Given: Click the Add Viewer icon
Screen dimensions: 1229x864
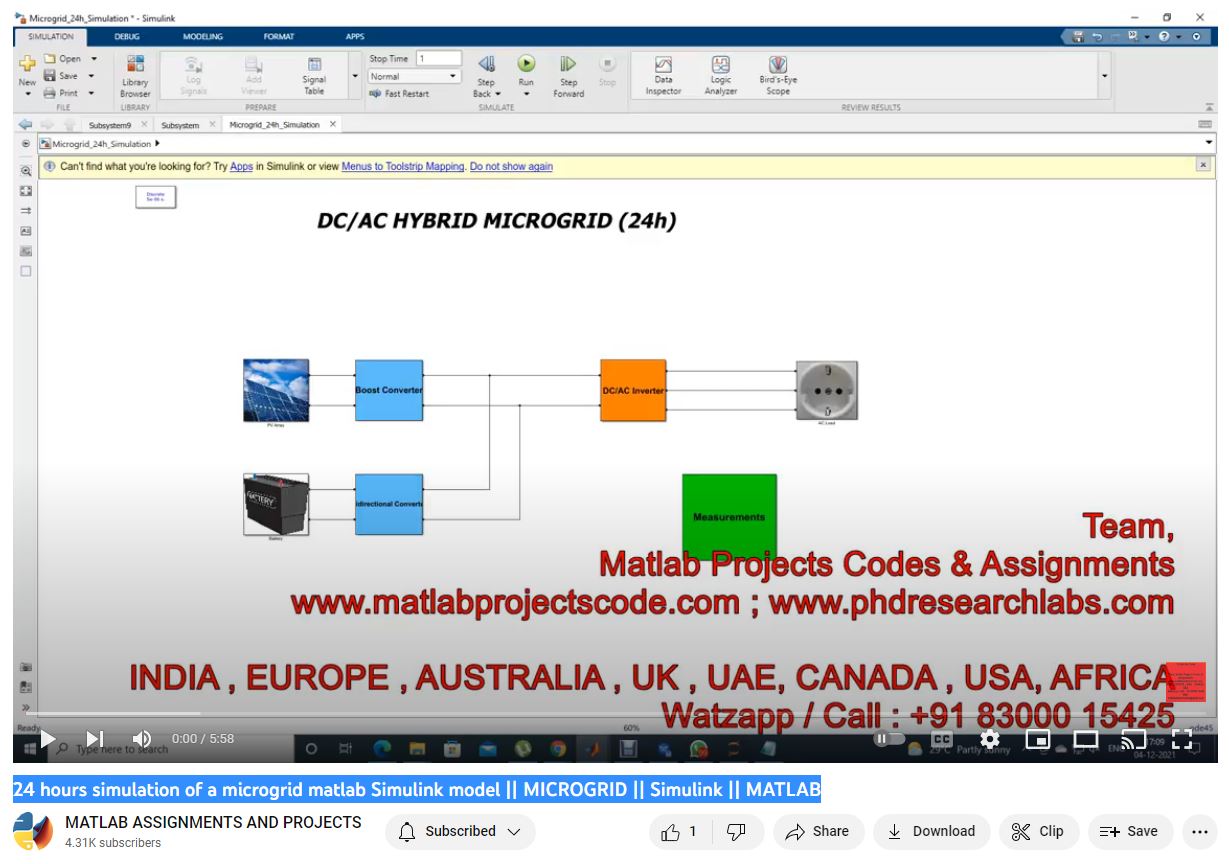Looking at the screenshot, I should pos(254,65).
